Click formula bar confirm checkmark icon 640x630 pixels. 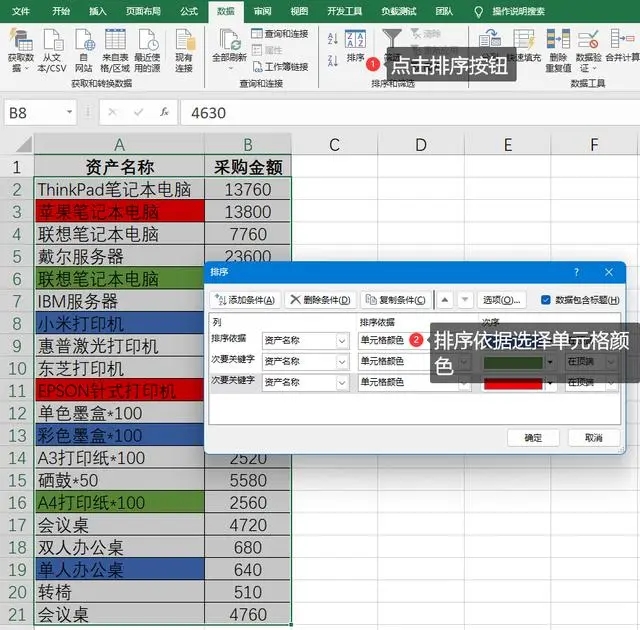click(139, 112)
